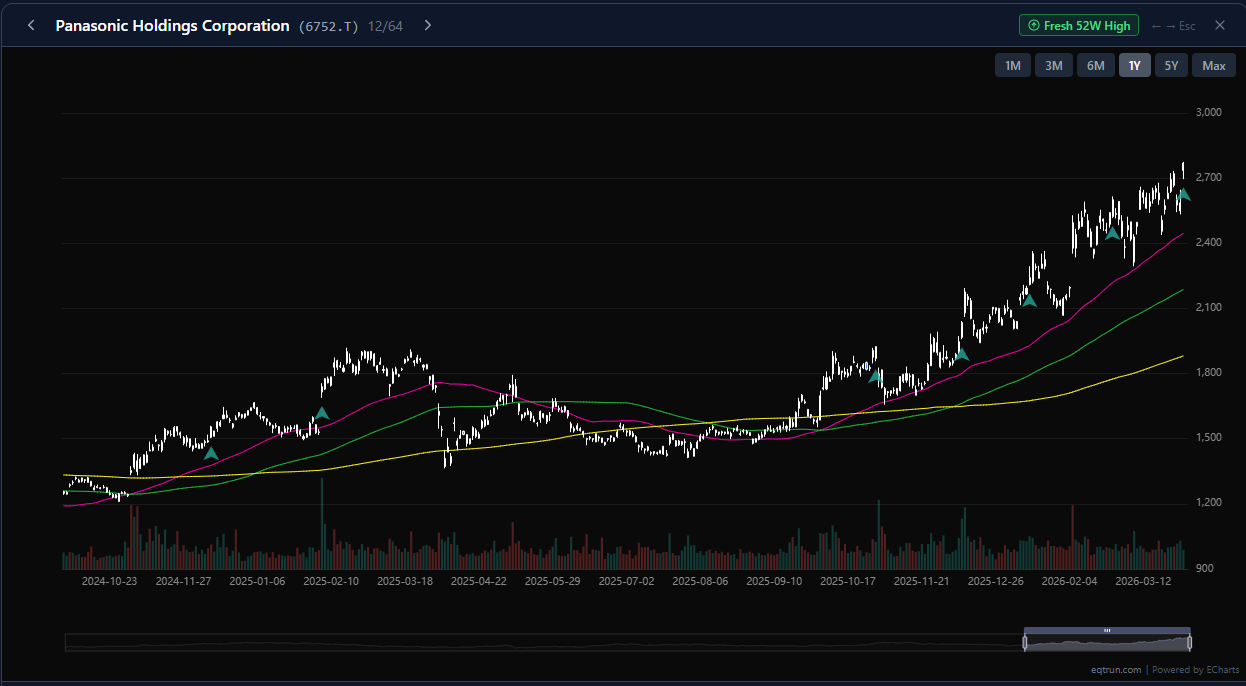Activate the 5Y view toggle
Screen dimensions: 1246x686
(1171, 64)
